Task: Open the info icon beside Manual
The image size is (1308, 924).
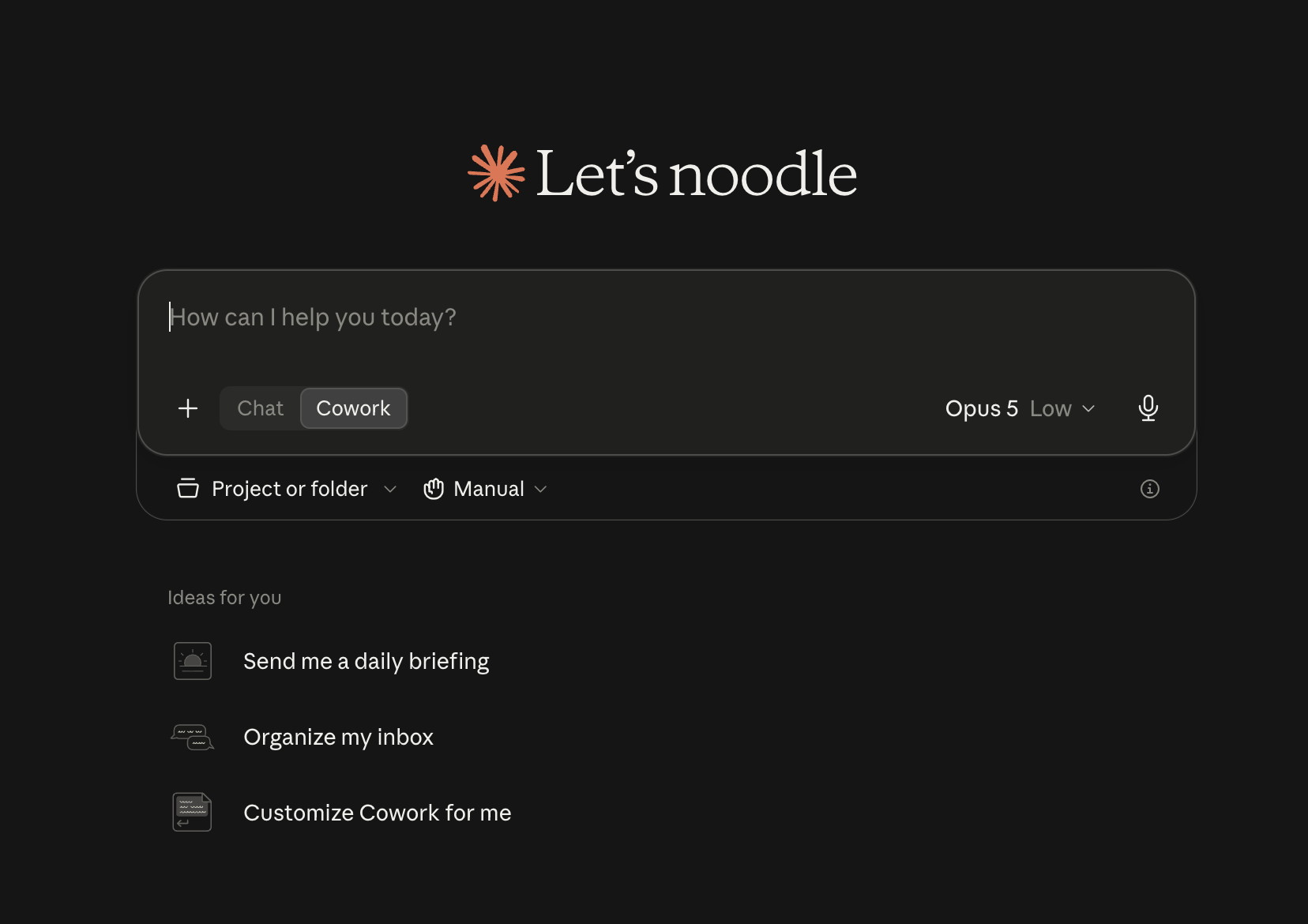Action: click(x=1149, y=489)
